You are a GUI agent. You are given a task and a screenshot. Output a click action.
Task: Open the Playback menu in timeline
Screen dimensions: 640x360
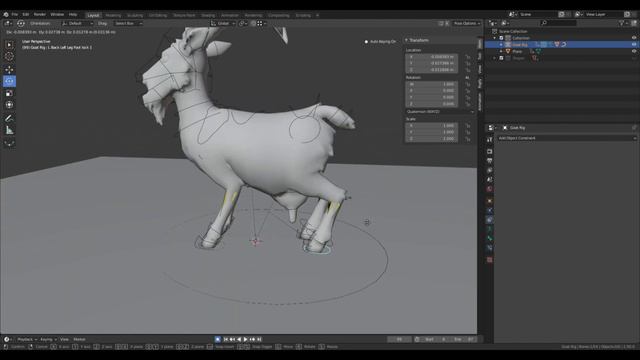[x=27, y=339]
